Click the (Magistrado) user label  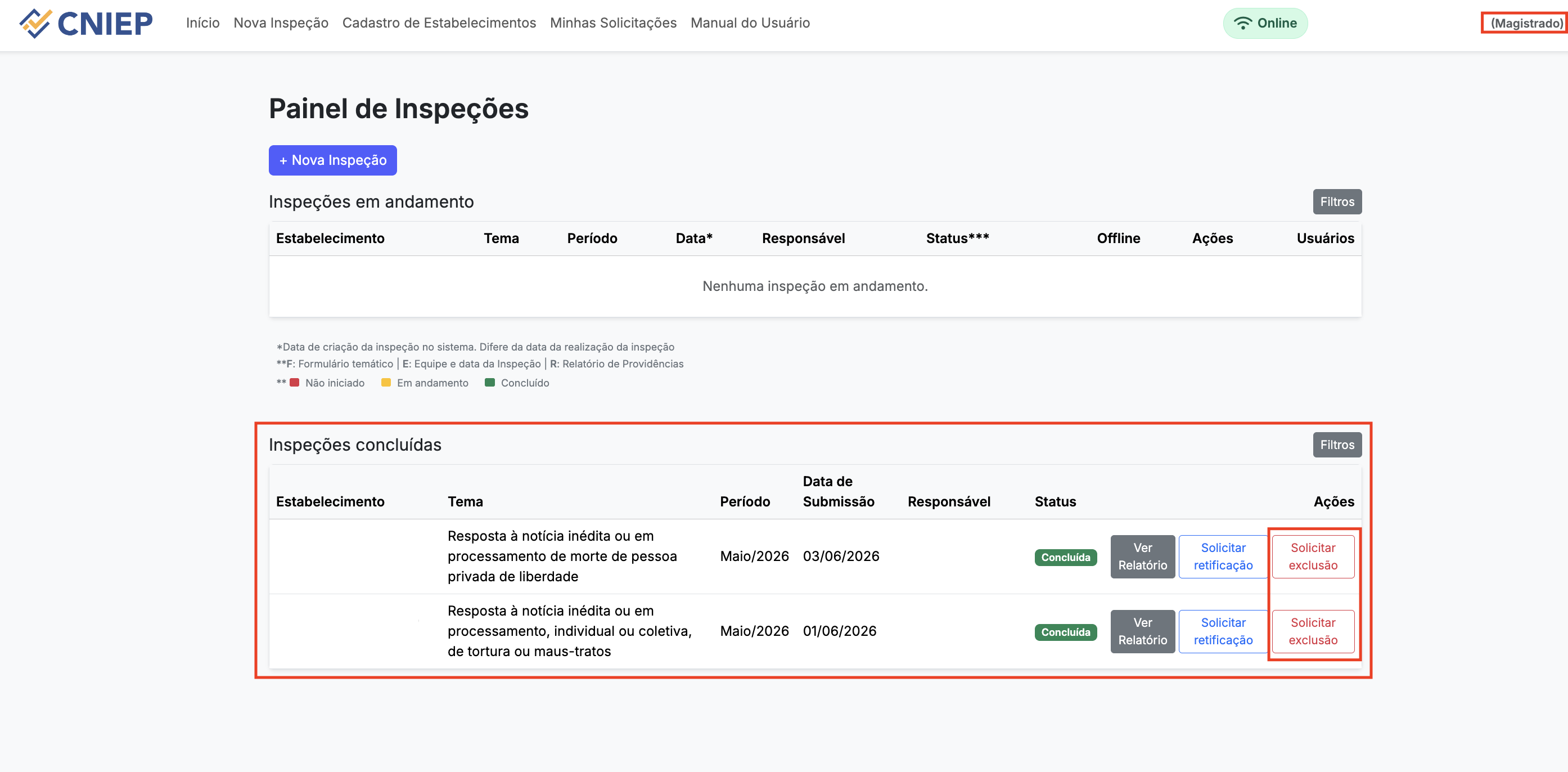(x=1526, y=23)
